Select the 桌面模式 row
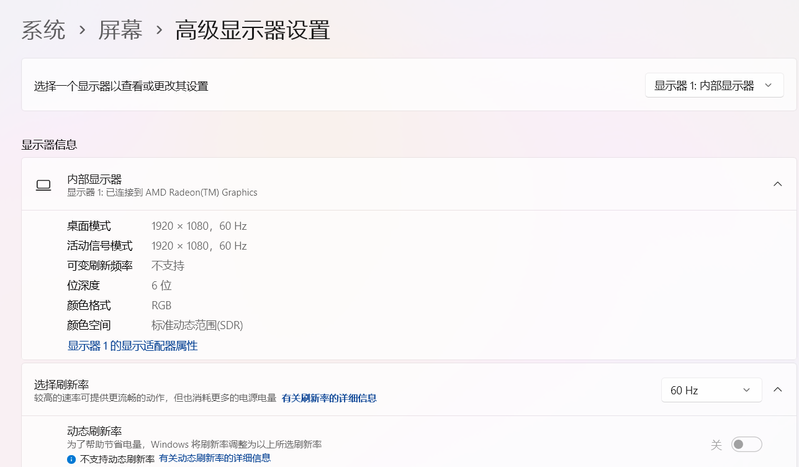Viewport: 799px width, 467px height. pos(89,226)
